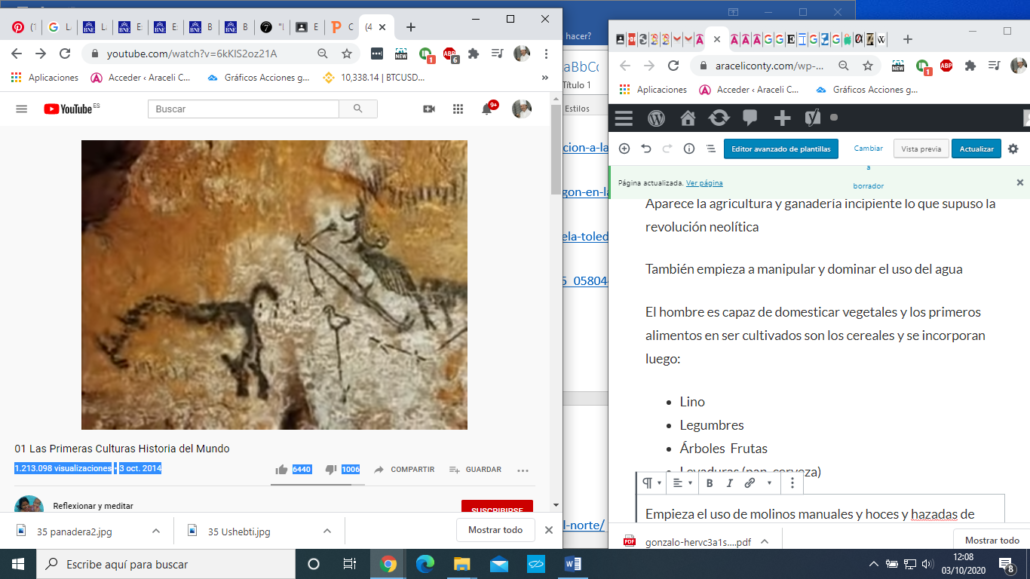The height and width of the screenshot is (579, 1030).
Task: Expand options for 35 Ushebti.jpg download
Action: (x=327, y=531)
